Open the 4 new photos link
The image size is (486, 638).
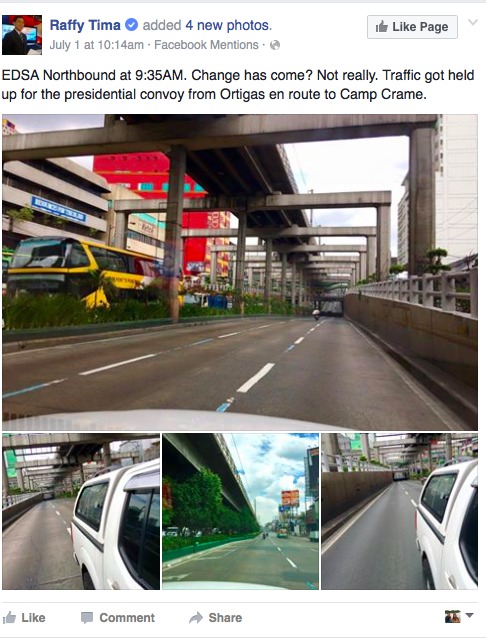tap(228, 25)
